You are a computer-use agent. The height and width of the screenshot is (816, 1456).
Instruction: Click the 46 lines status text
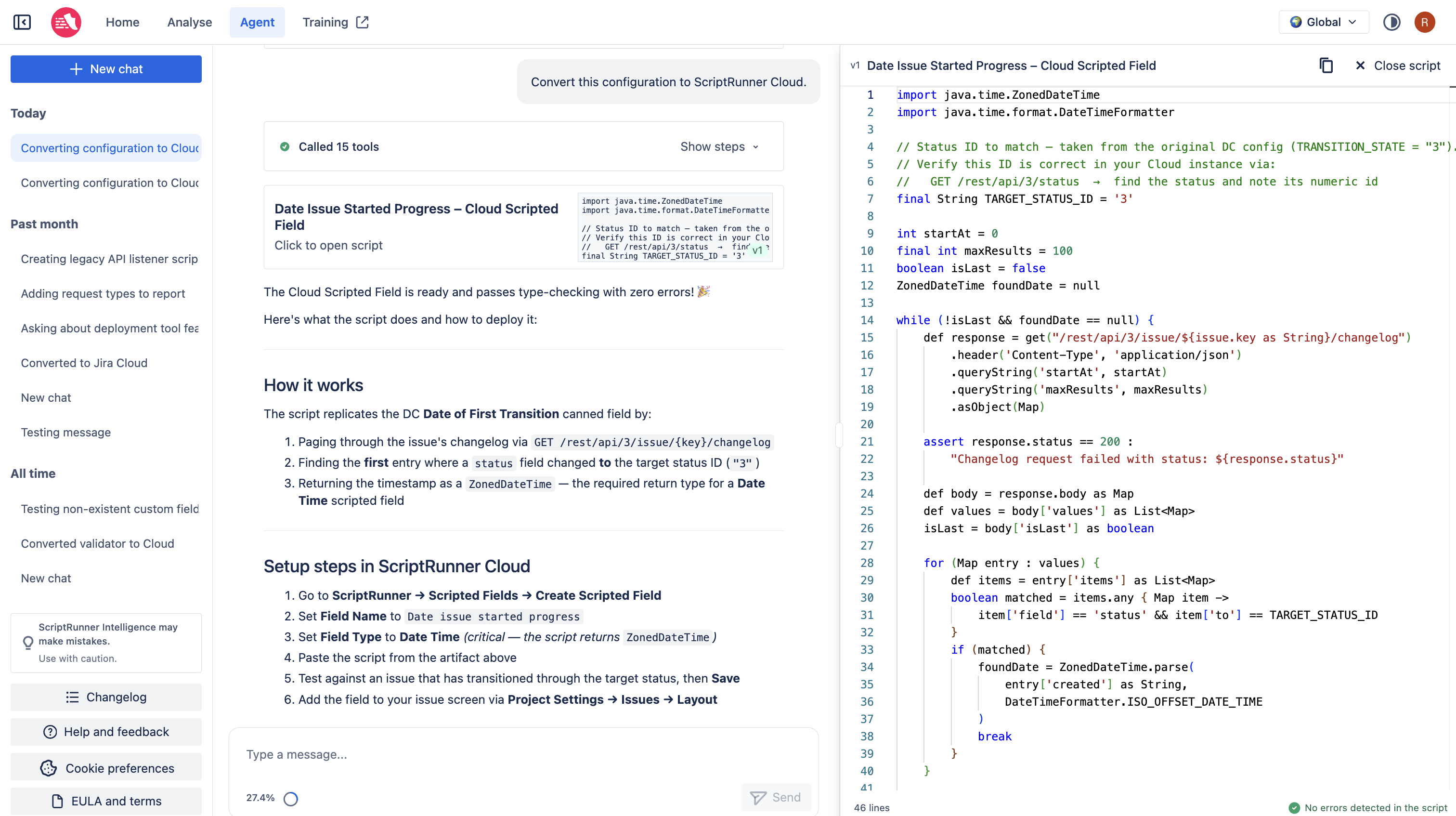871,808
